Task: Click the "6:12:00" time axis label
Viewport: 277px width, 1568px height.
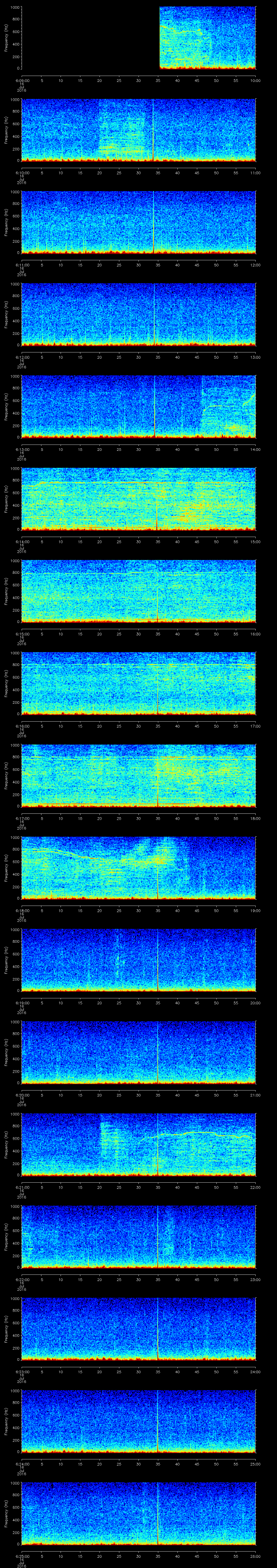Action: [22, 357]
